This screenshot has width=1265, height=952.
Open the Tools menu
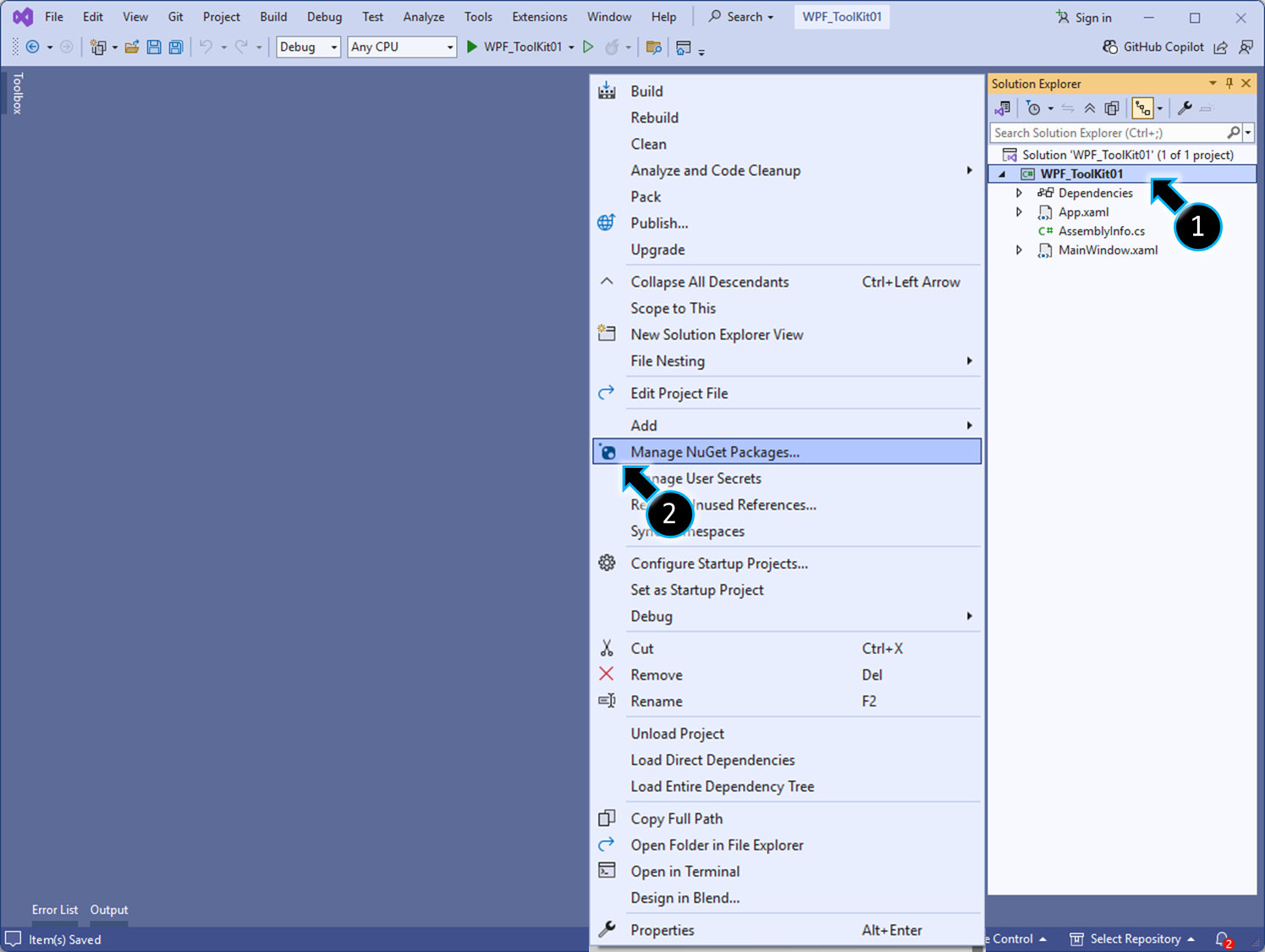coord(478,17)
